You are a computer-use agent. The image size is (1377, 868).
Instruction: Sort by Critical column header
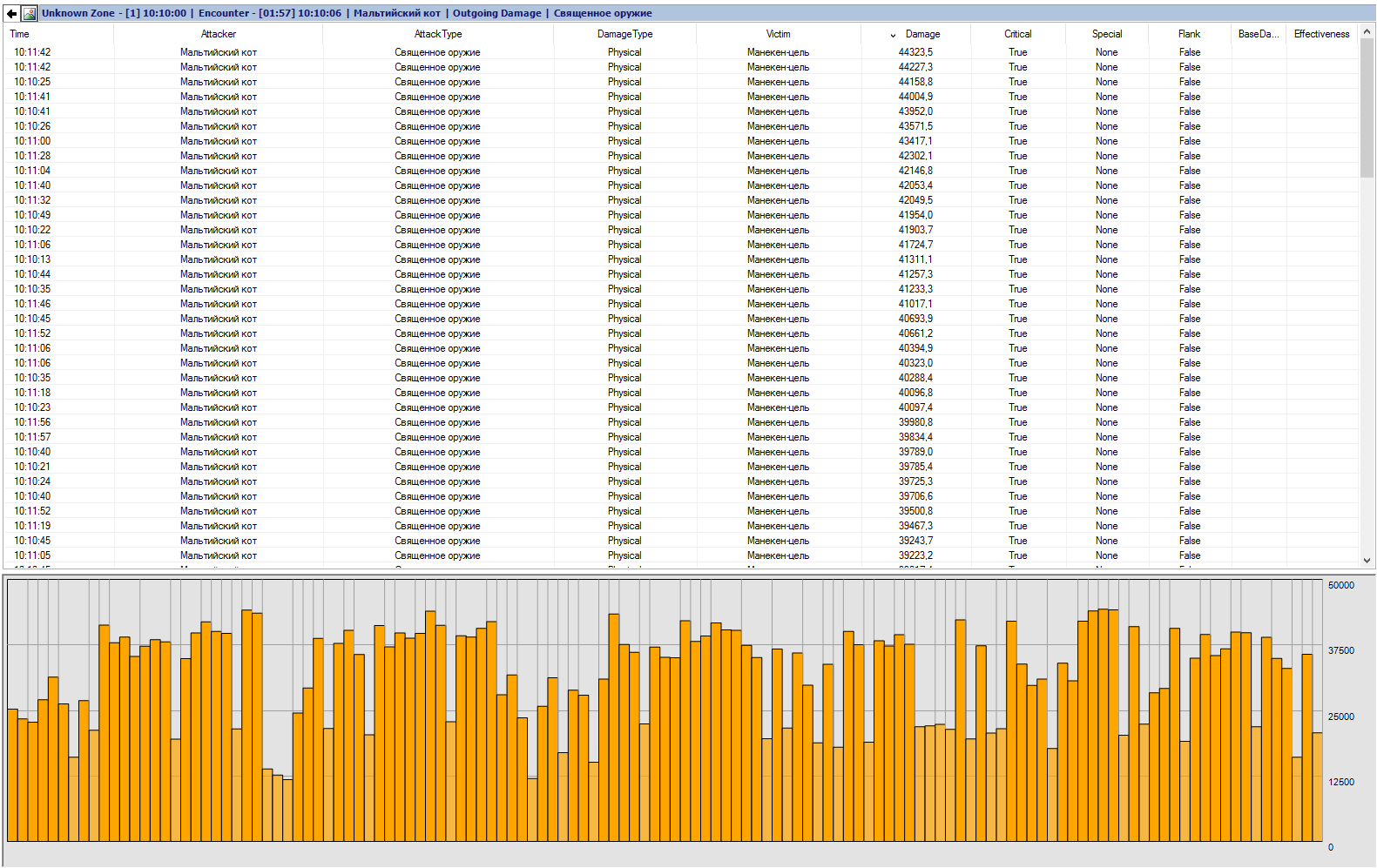click(x=1018, y=34)
